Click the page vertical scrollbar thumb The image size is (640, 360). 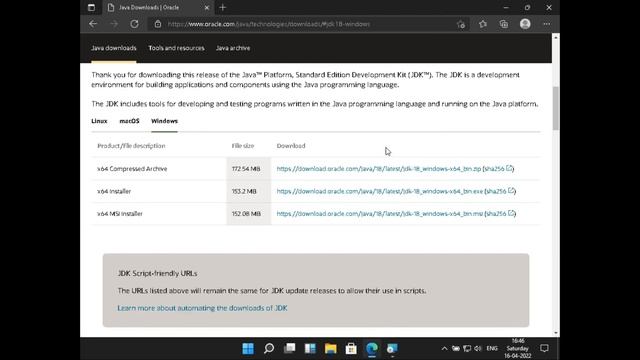click(556, 109)
